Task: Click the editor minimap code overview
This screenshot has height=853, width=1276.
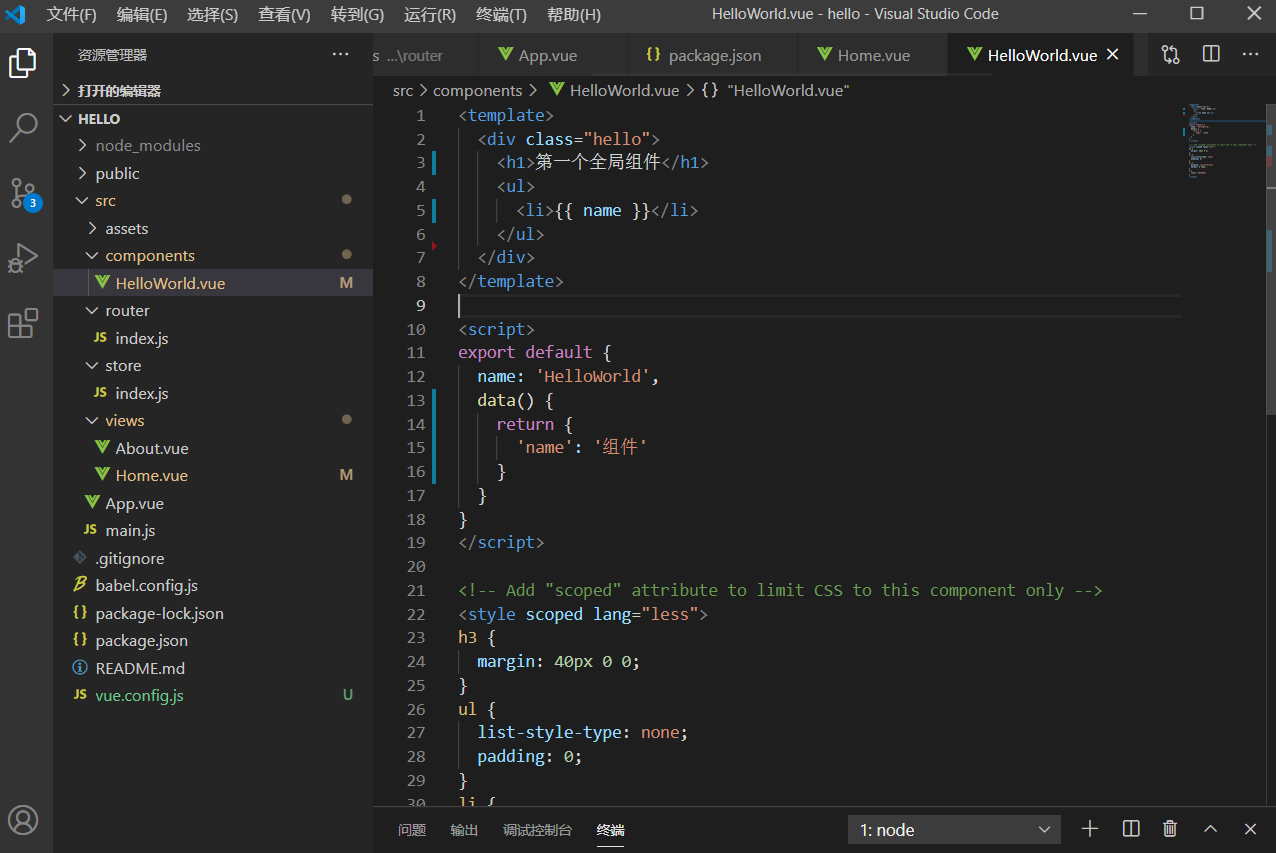Action: [x=1222, y=140]
